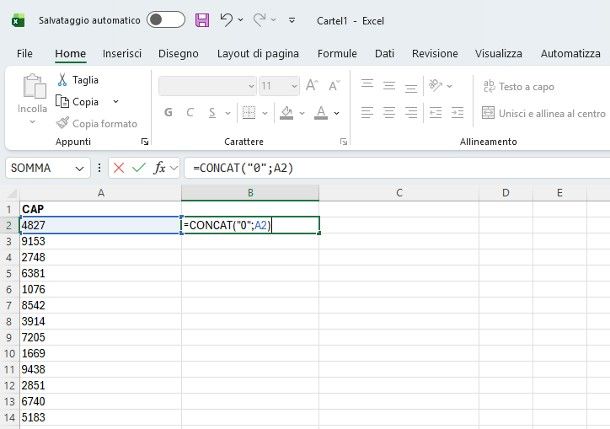This screenshot has height=429, width=610.
Task: Expand the Incolla dropdown arrow
Action: (32, 122)
